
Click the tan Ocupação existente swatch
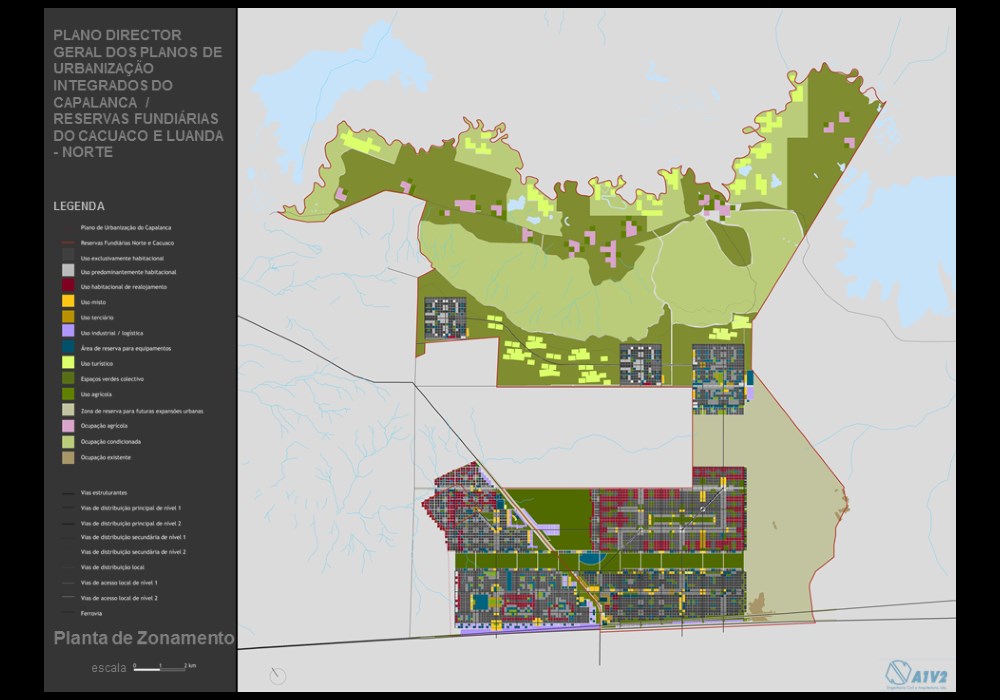click(x=68, y=457)
